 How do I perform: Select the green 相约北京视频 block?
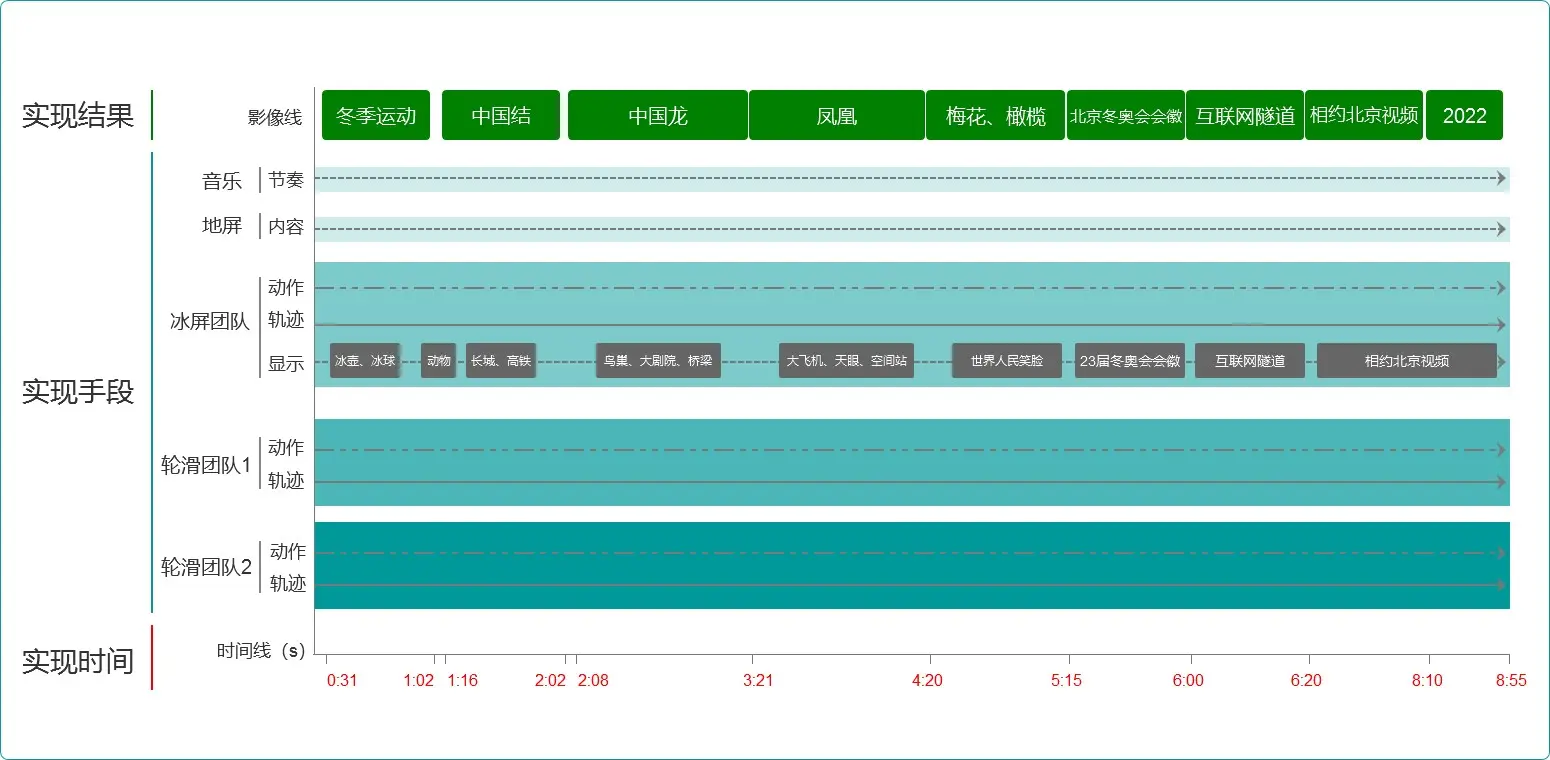point(1364,115)
